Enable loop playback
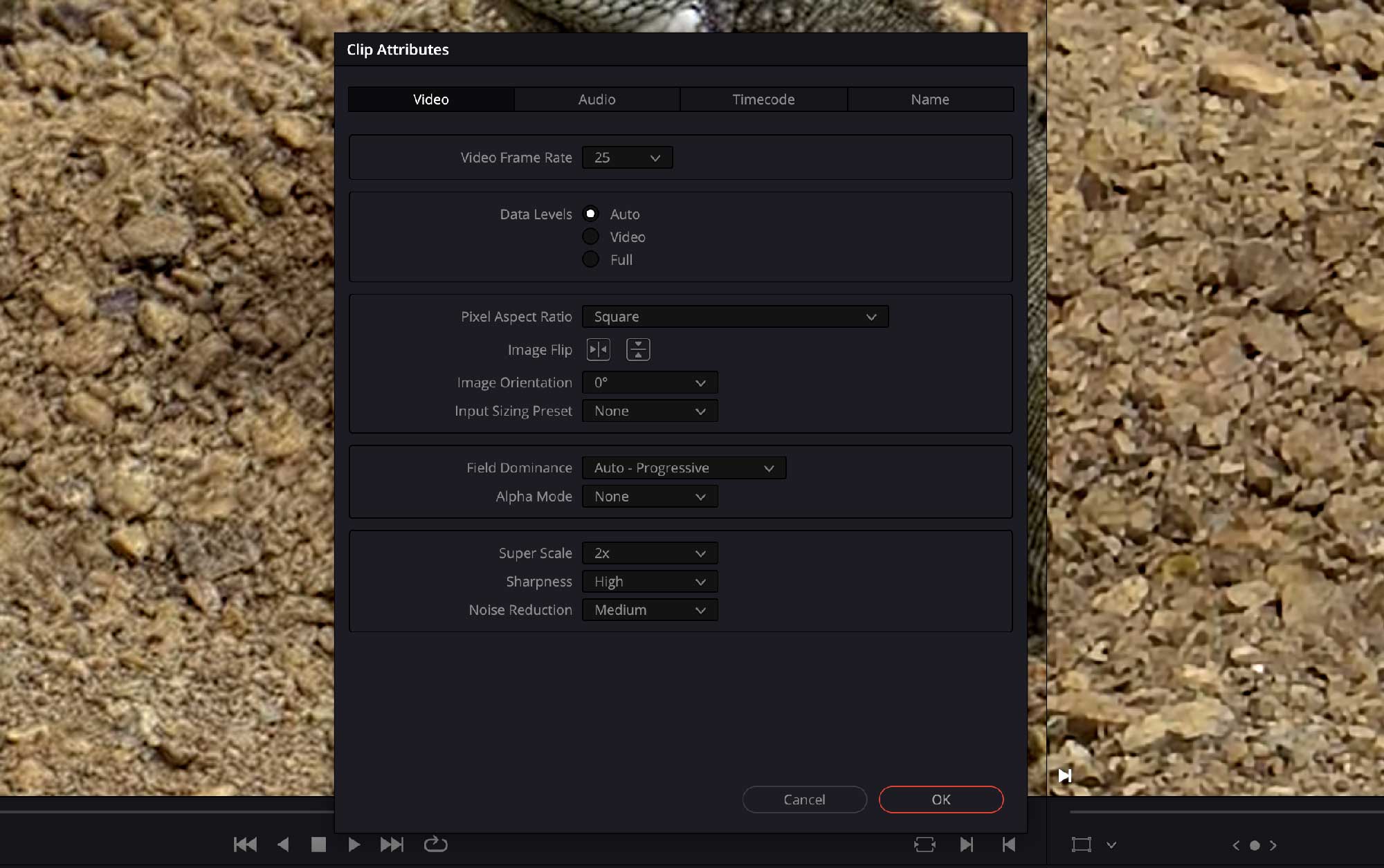The width and height of the screenshot is (1384, 868). (435, 844)
